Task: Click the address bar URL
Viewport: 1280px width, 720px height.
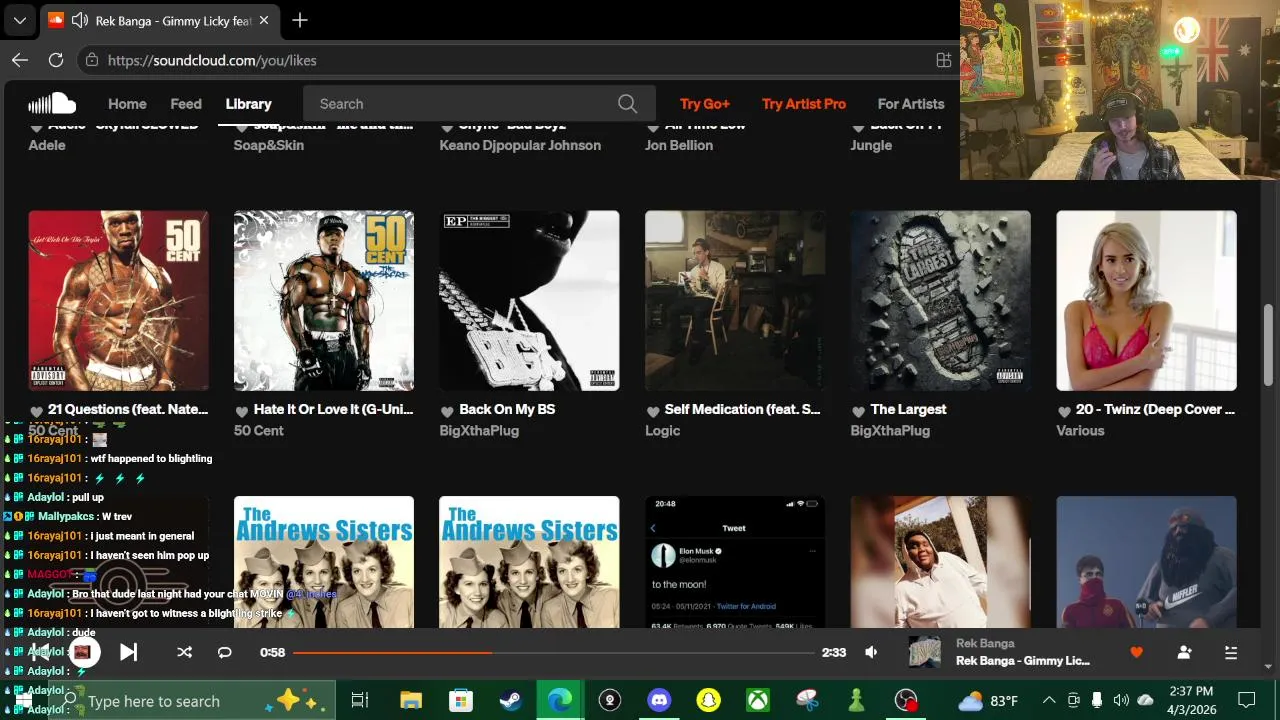Action: tap(212, 60)
